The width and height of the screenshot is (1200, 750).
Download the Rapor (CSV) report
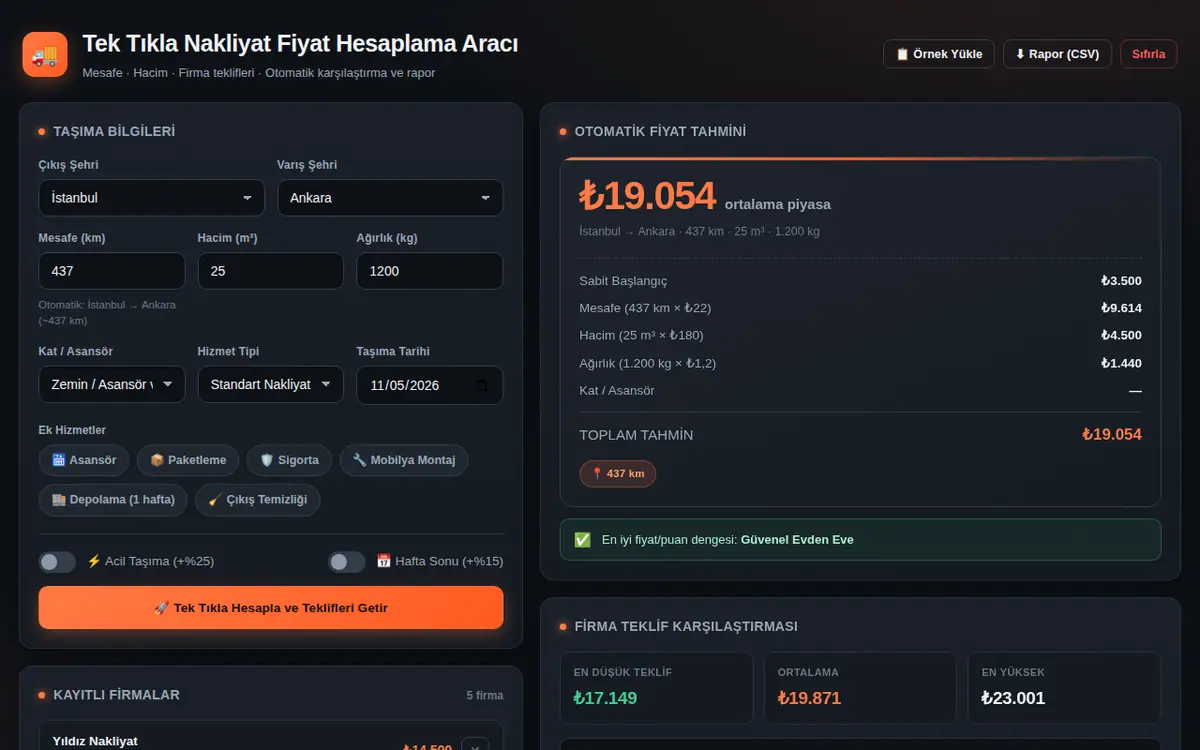tap(1057, 54)
